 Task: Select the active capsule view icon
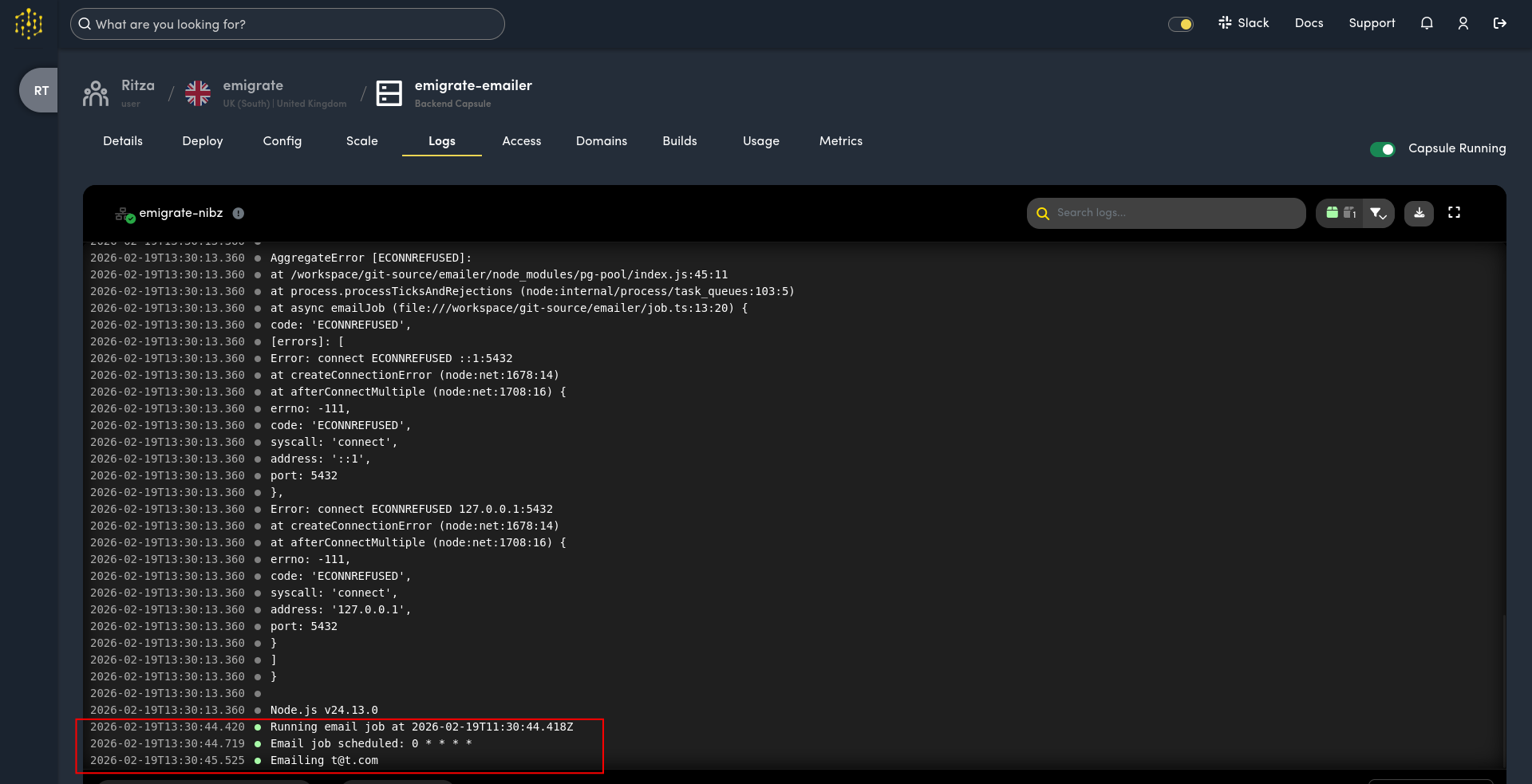point(1331,212)
